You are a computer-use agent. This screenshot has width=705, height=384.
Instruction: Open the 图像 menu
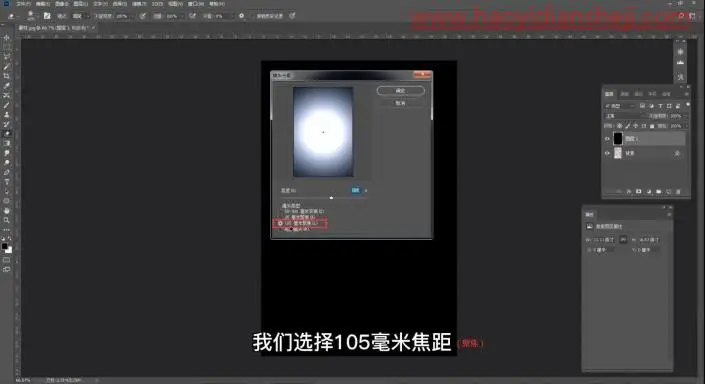[62, 4]
